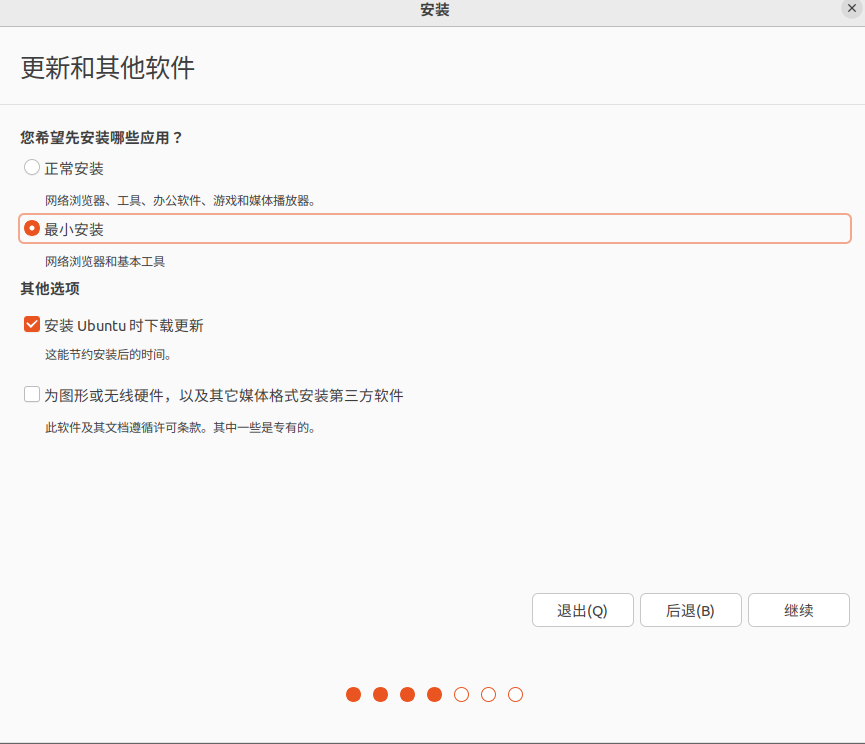The image size is (865, 744).
Task: Click the 继续 button to proceed
Action: pos(798,610)
